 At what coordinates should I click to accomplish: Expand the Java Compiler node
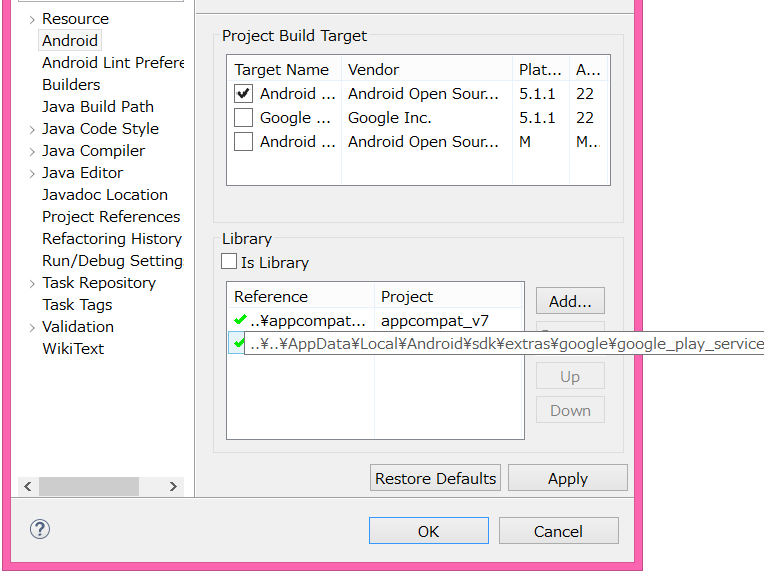(32, 151)
